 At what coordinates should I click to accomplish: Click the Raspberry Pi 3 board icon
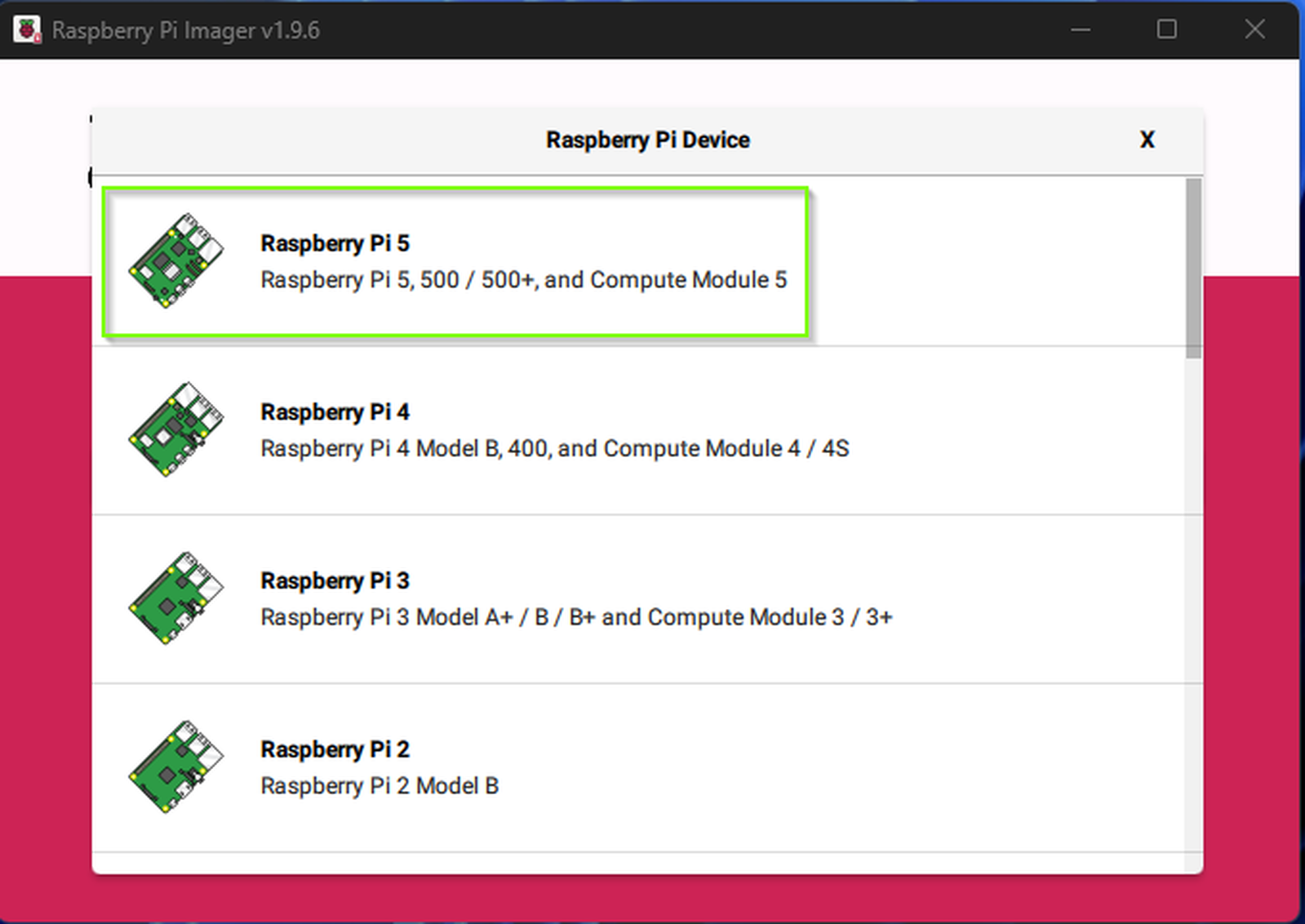(175, 598)
